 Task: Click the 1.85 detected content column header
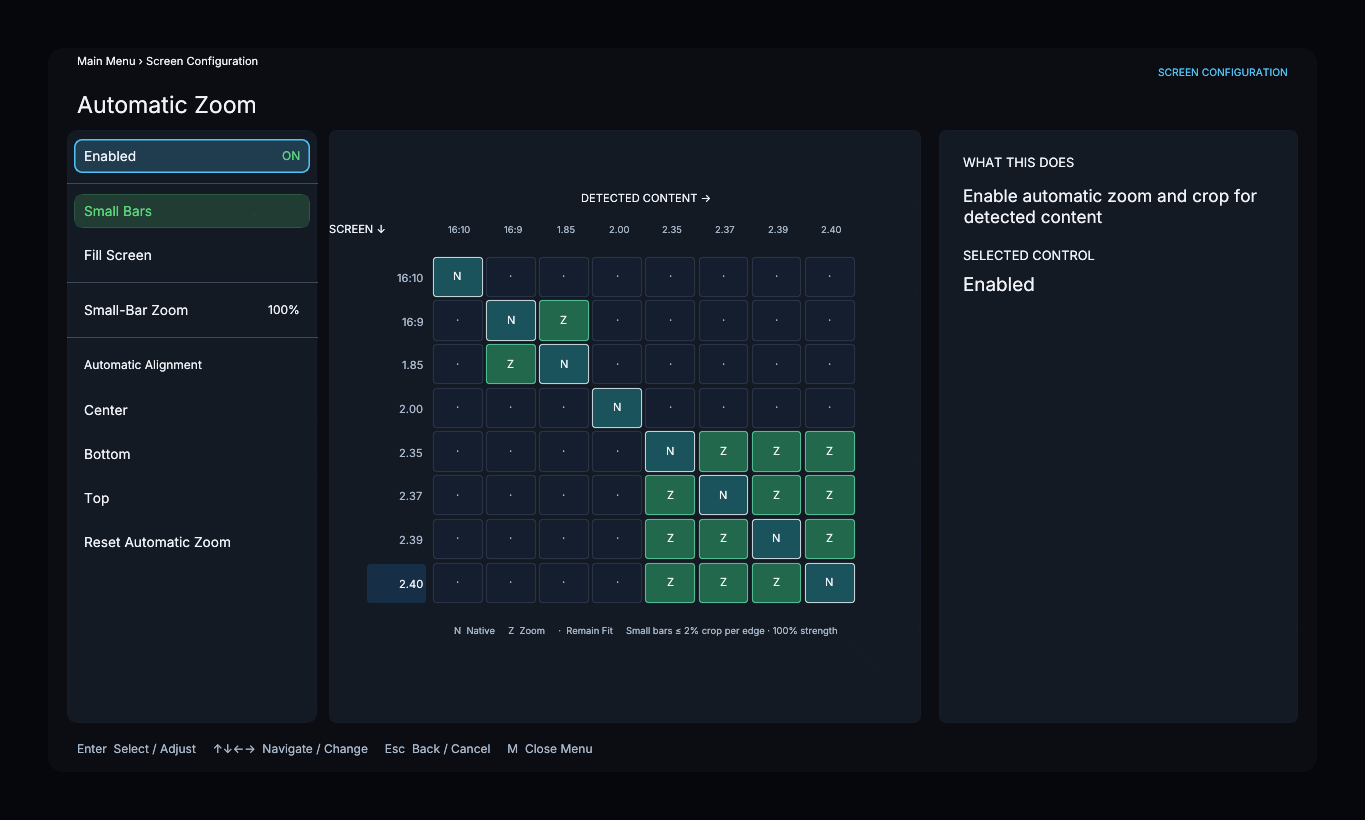pyautogui.click(x=566, y=230)
